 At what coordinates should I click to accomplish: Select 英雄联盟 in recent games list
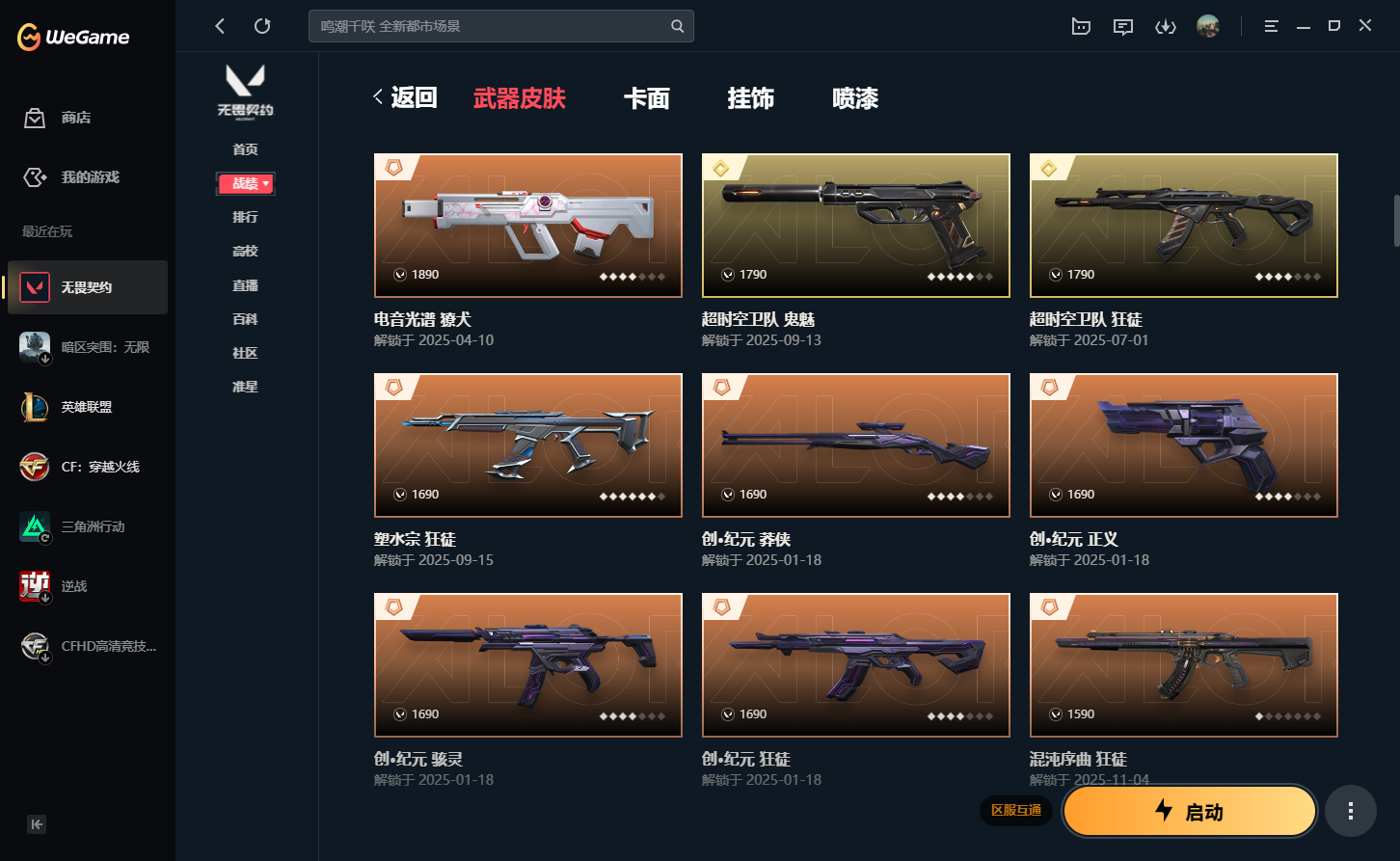88,407
